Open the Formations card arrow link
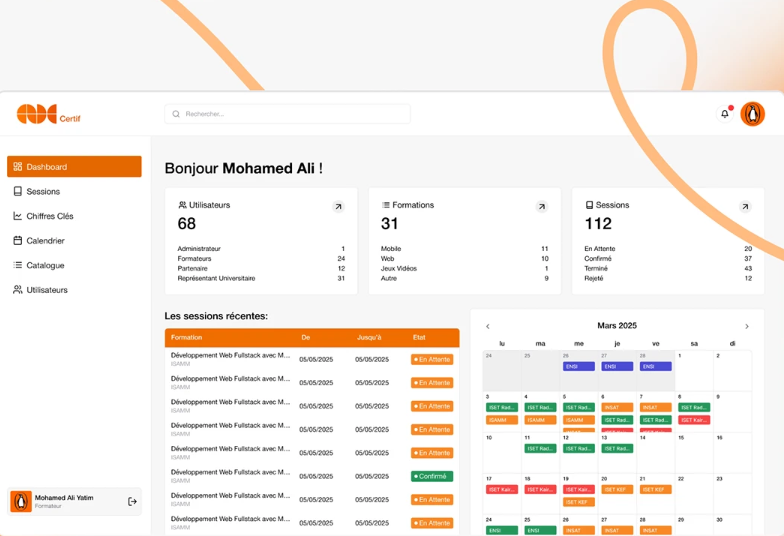 point(542,206)
